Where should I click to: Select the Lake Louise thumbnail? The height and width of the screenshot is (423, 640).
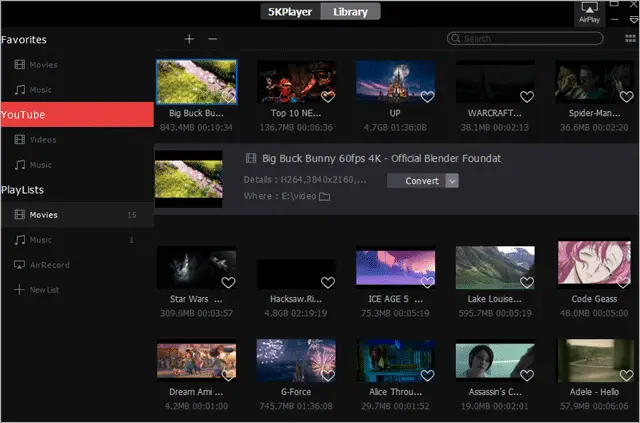(x=495, y=267)
